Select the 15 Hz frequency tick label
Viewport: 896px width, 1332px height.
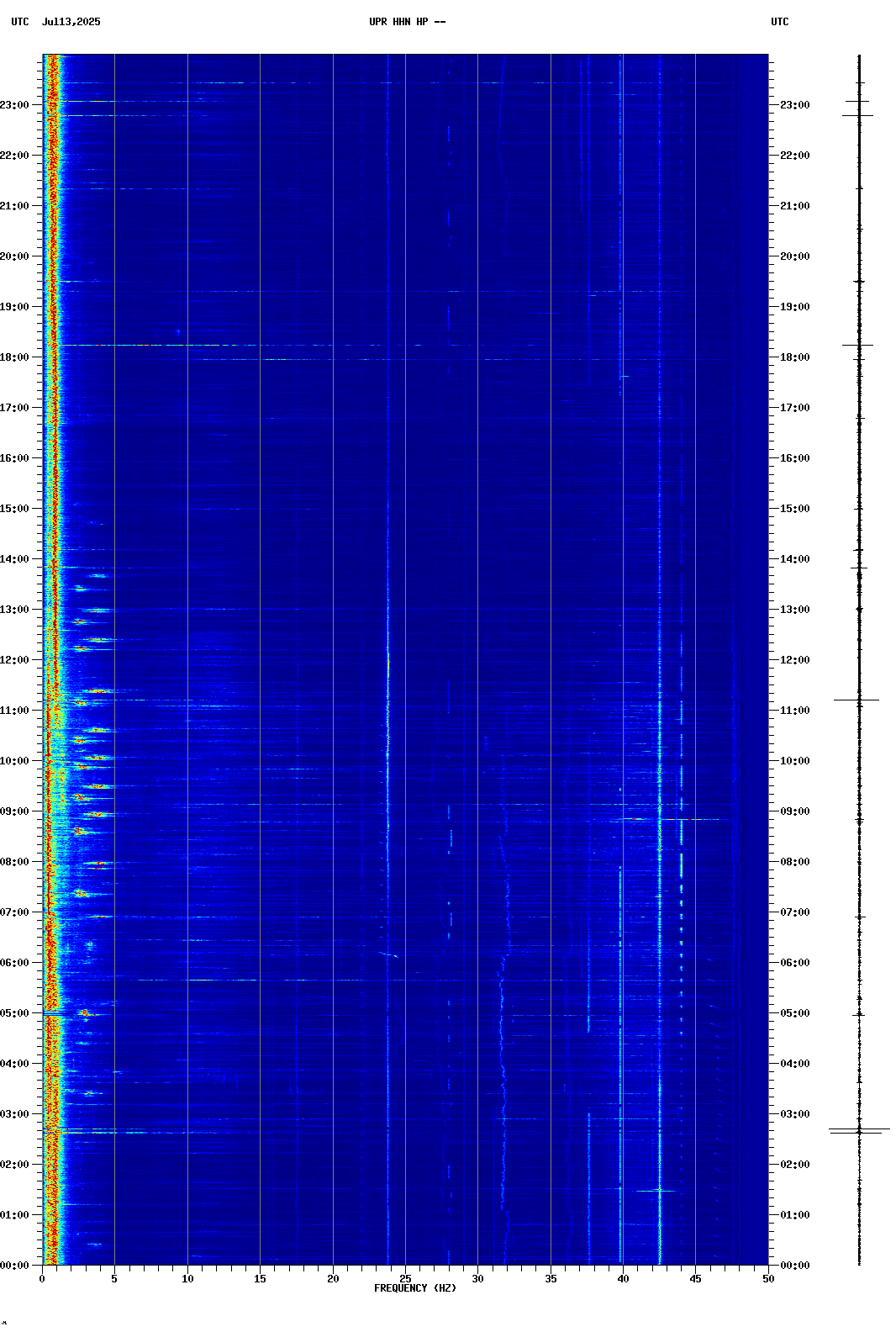[260, 1279]
